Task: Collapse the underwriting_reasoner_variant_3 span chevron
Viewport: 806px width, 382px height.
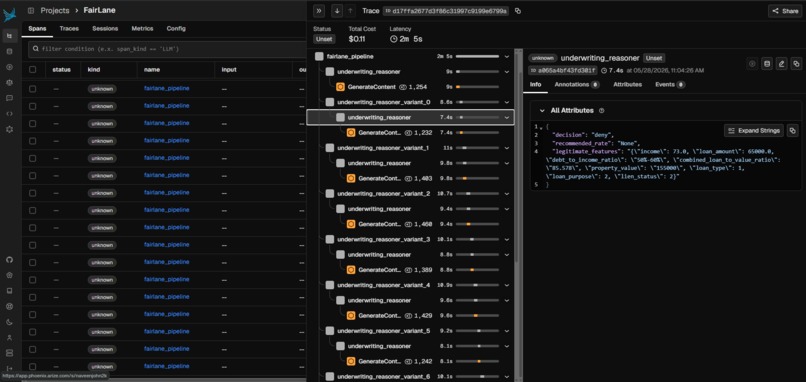Action: pos(507,240)
